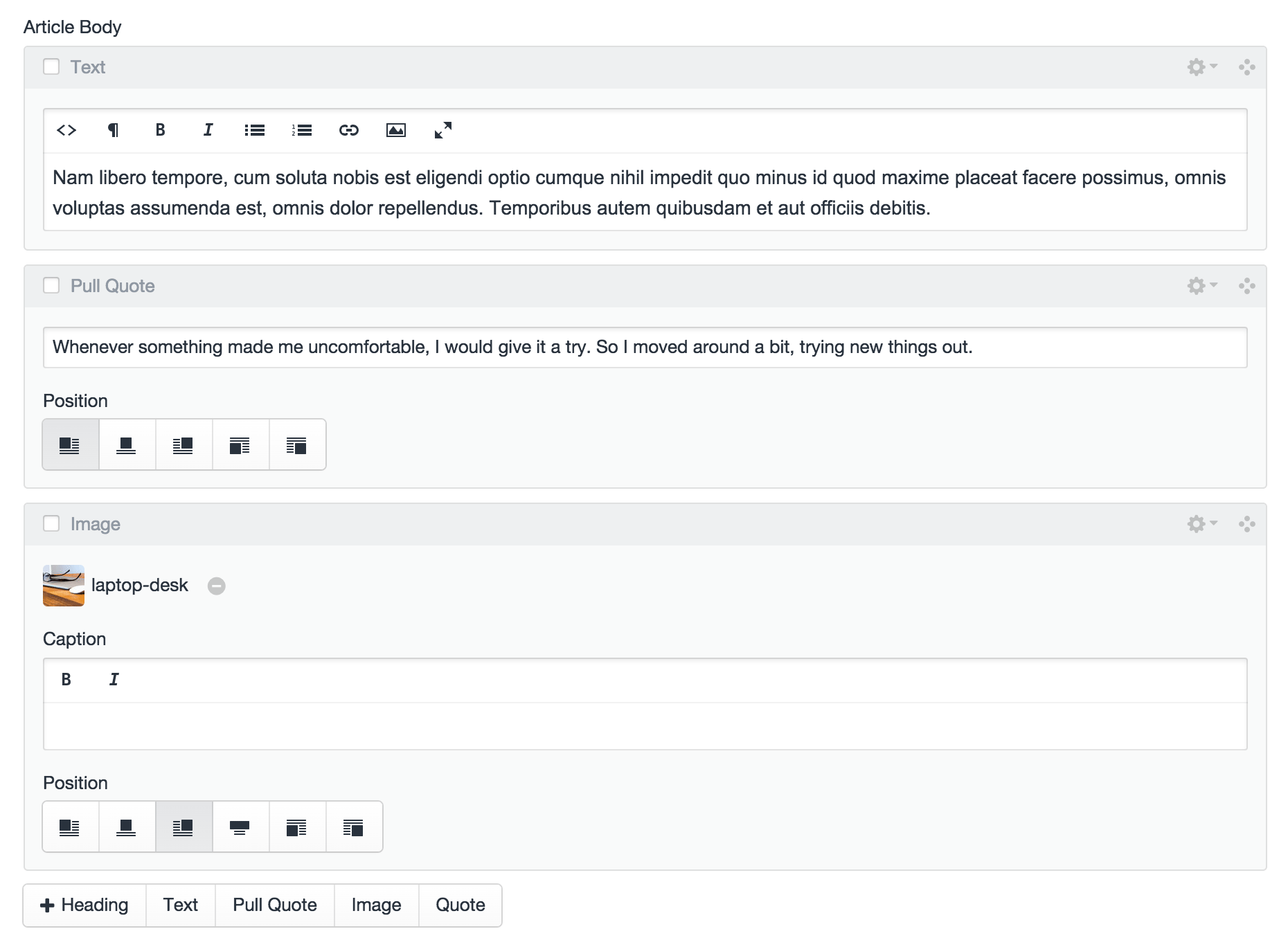Add a new Quote block
The height and width of the screenshot is (947, 1288).
(460, 905)
